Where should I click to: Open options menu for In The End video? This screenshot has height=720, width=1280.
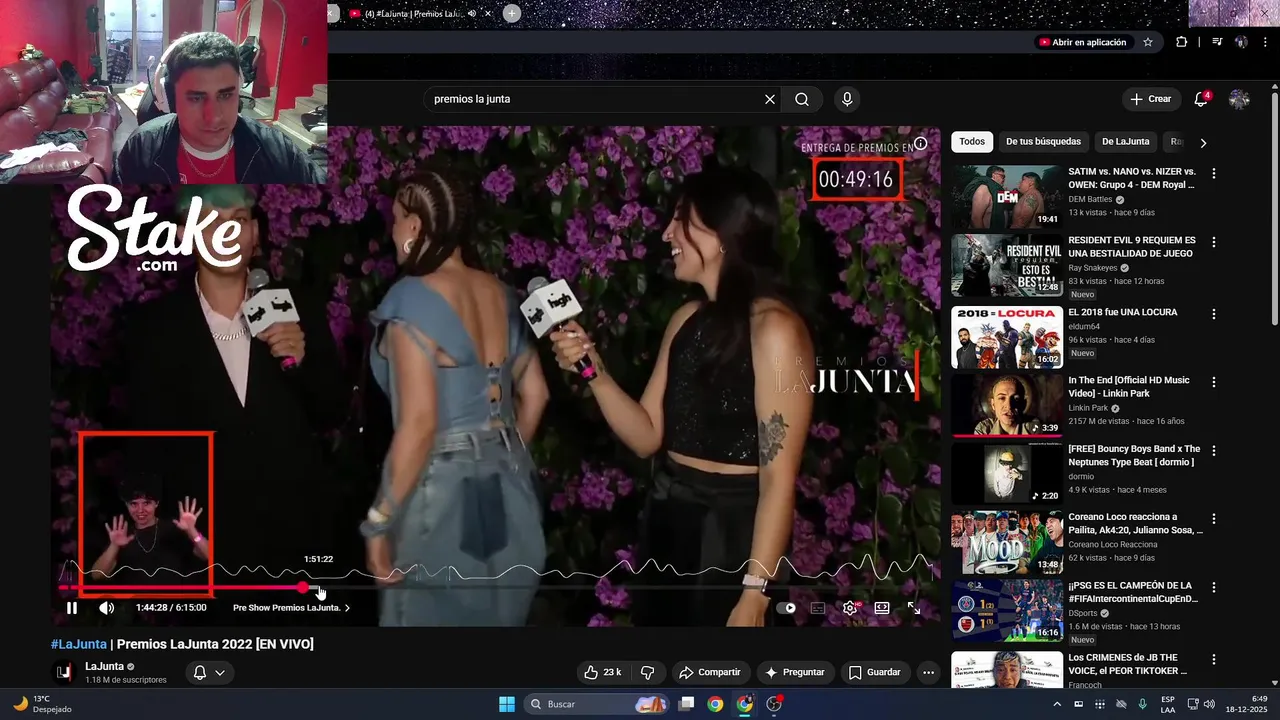[x=1214, y=382]
